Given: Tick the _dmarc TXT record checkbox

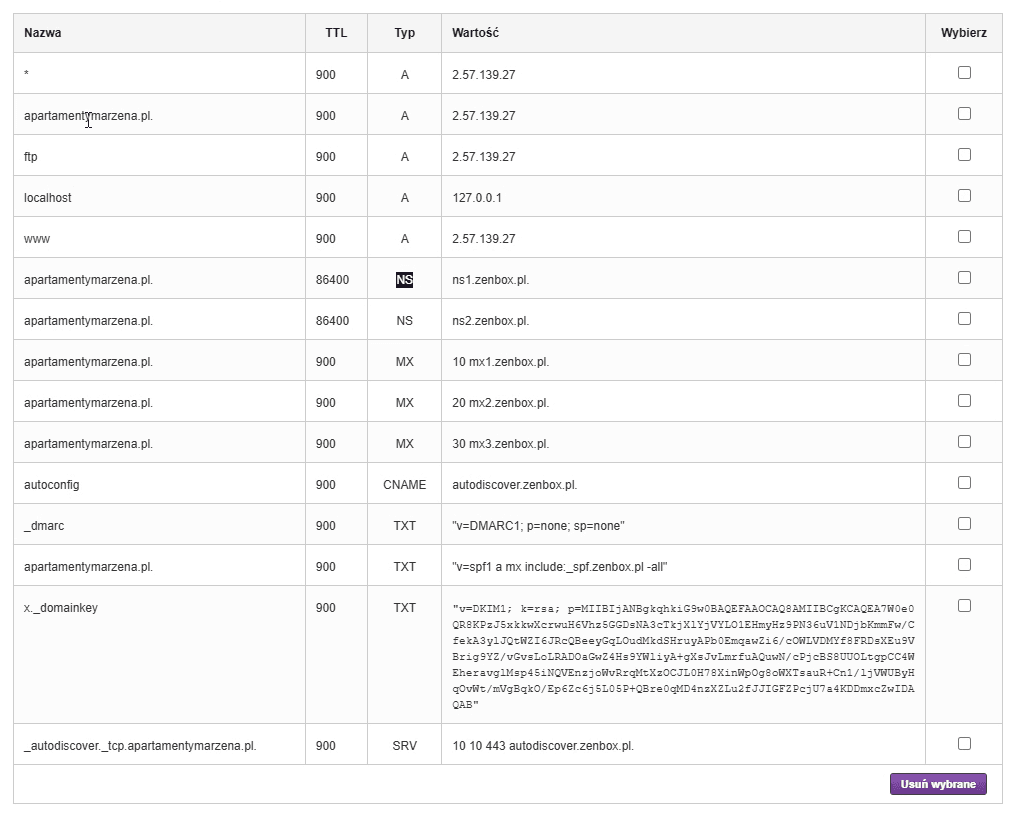Looking at the screenshot, I should (x=964, y=524).
